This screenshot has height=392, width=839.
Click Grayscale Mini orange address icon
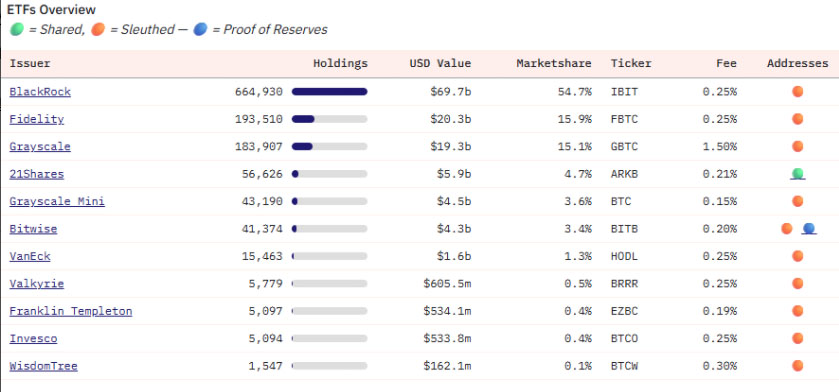click(x=798, y=201)
